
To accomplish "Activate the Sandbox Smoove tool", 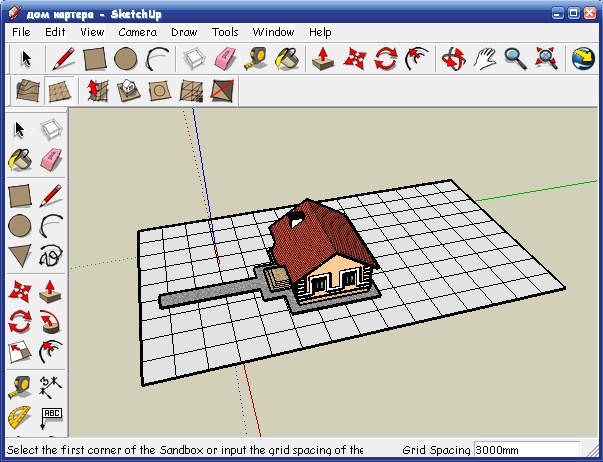I will point(98,91).
